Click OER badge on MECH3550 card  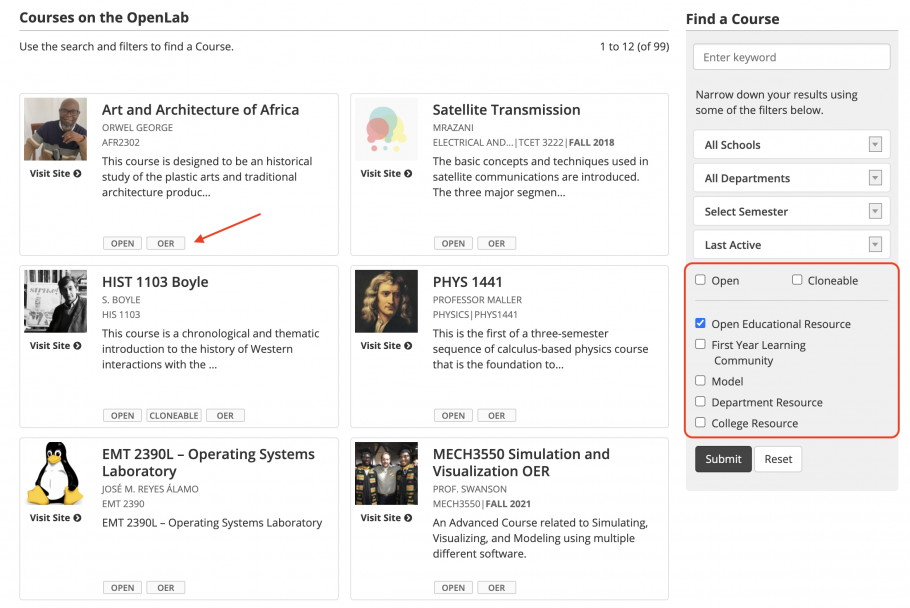497,588
